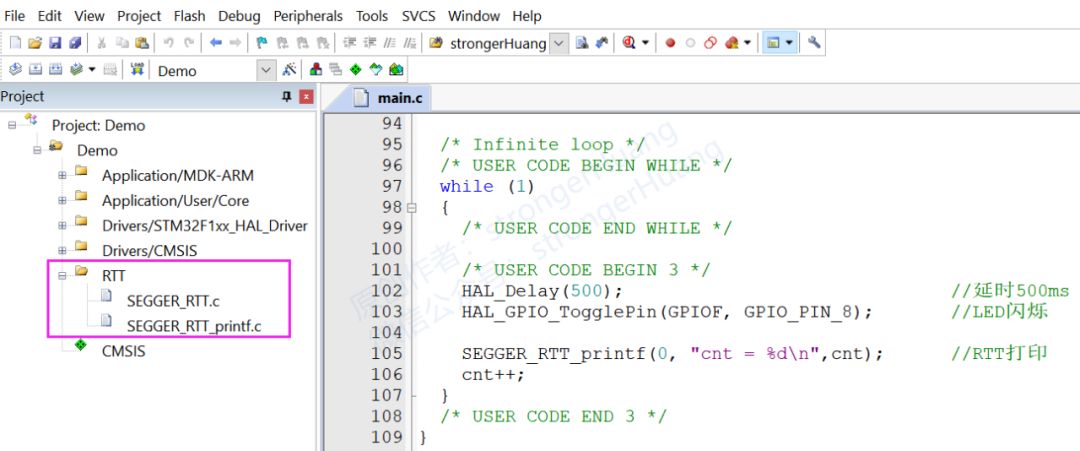Collapse RTT folder
The height and width of the screenshot is (451, 1080).
tap(63, 275)
